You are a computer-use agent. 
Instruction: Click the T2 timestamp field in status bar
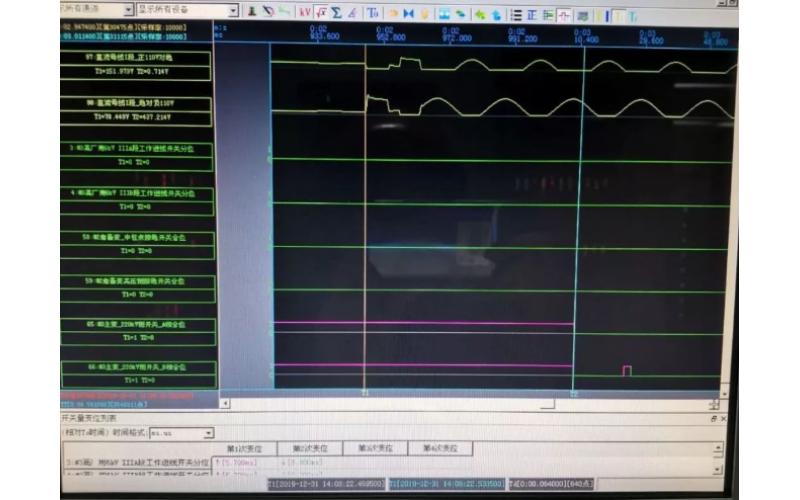click(x=446, y=484)
